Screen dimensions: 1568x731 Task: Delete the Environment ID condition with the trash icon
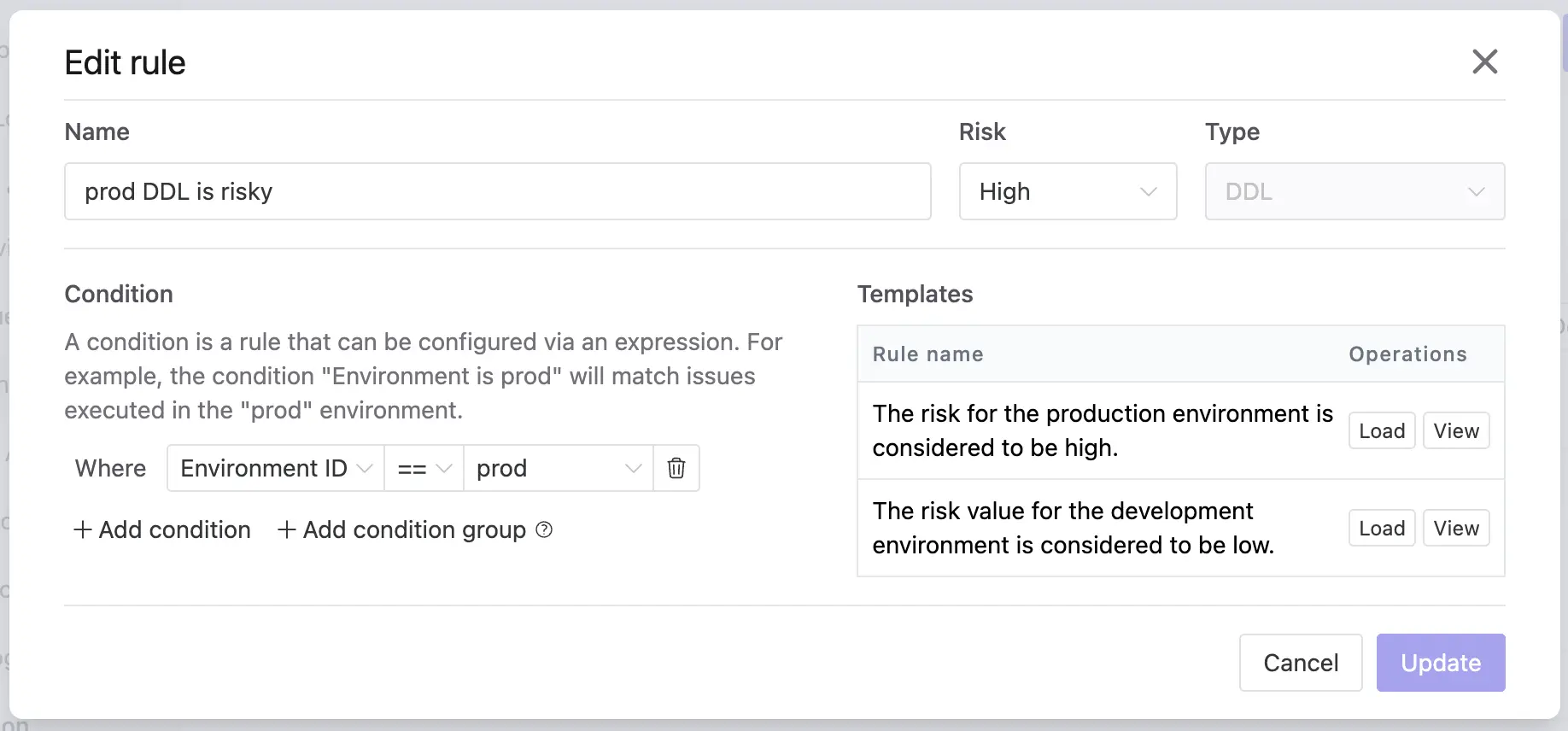coord(676,468)
